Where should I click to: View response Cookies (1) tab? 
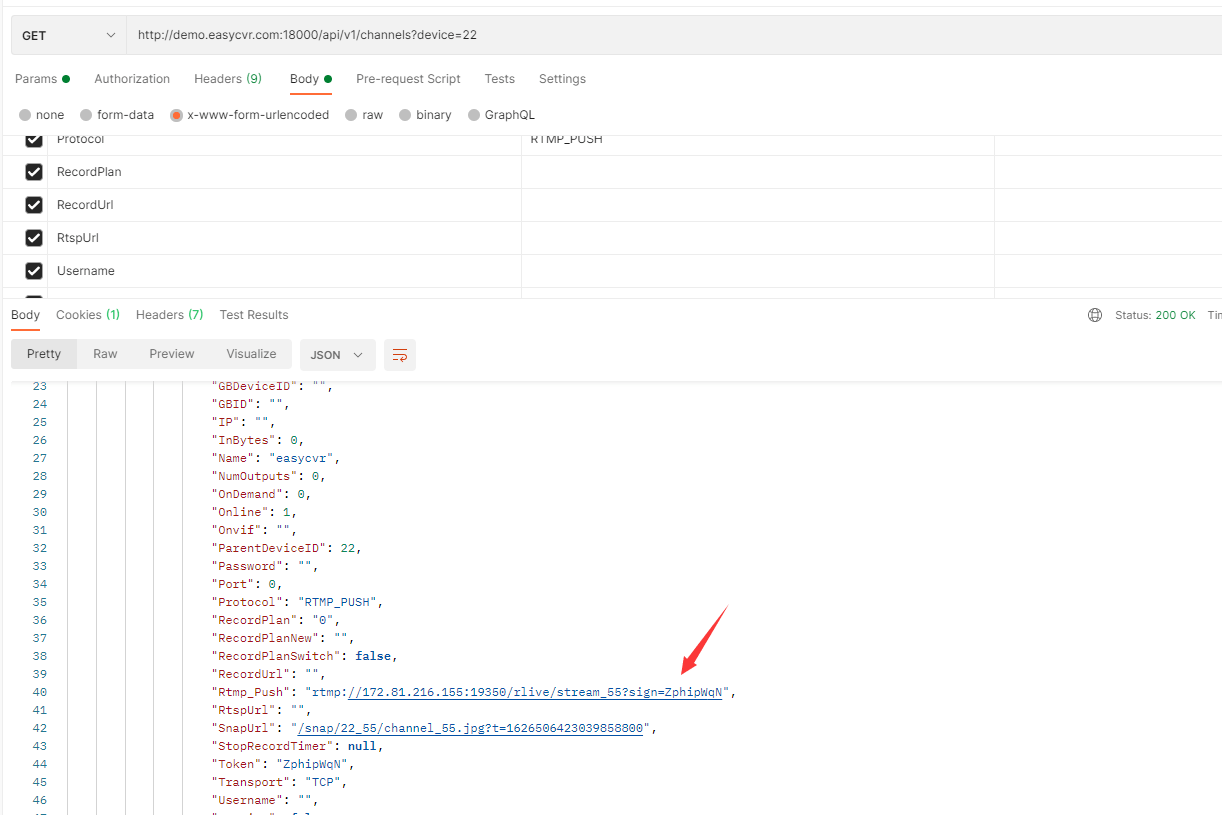(88, 315)
